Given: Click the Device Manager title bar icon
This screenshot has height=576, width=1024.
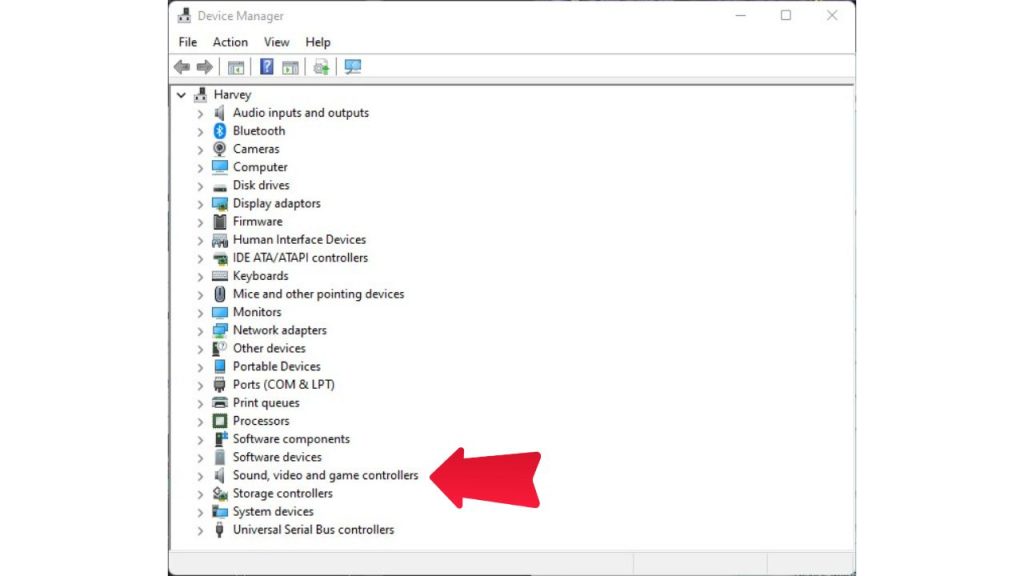Looking at the screenshot, I should tap(184, 15).
